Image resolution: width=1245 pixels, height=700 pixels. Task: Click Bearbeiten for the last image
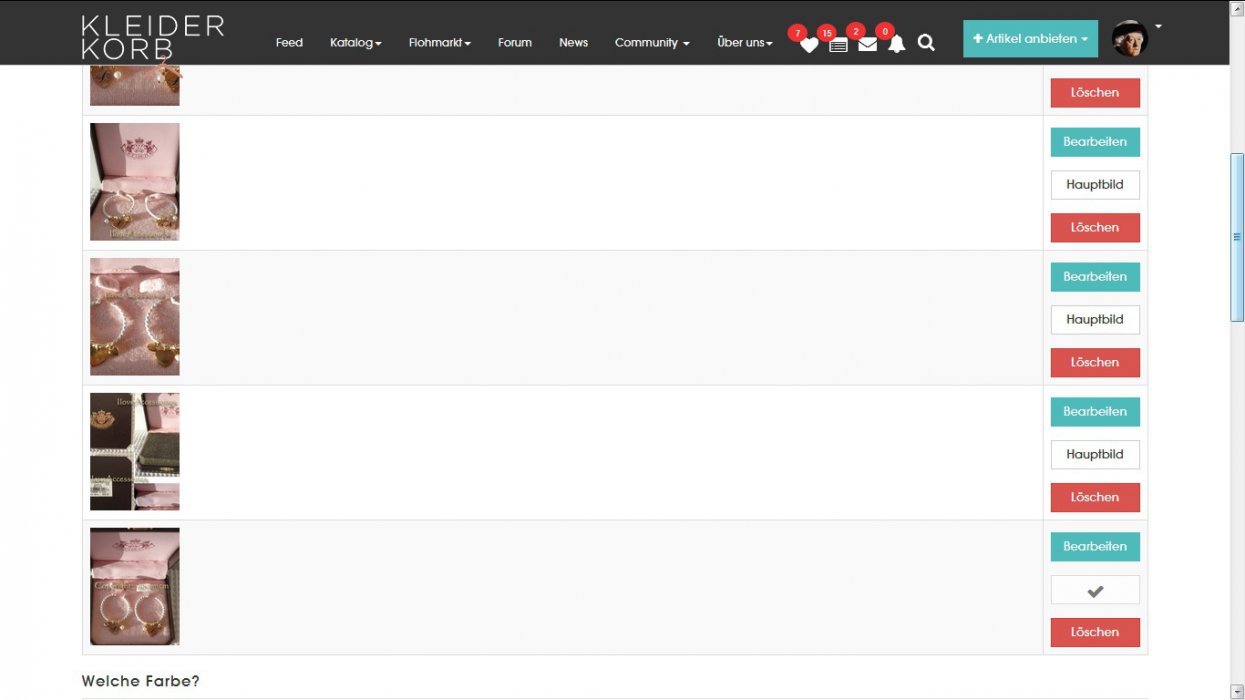[x=1094, y=547]
